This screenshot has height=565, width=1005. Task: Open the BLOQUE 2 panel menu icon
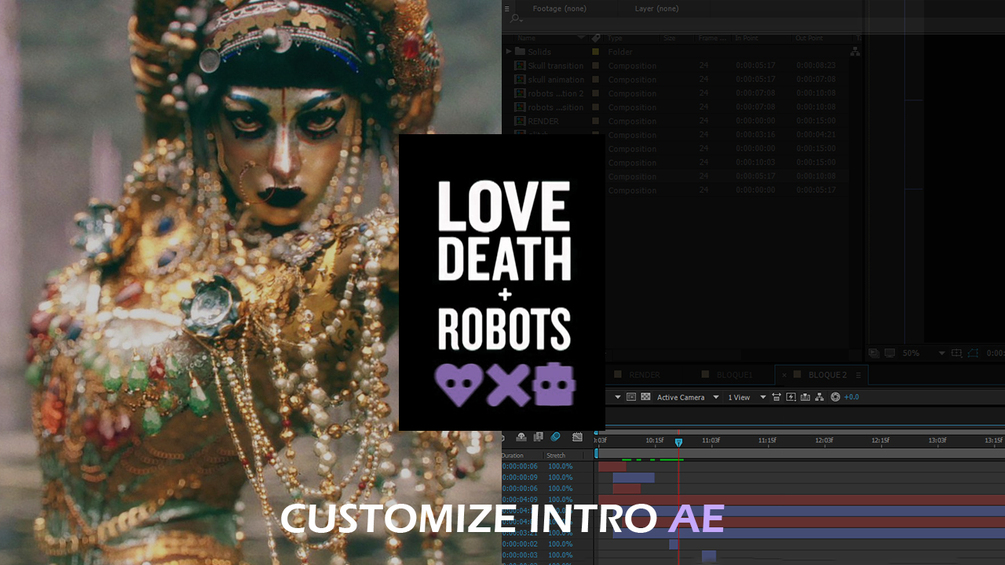(x=858, y=375)
